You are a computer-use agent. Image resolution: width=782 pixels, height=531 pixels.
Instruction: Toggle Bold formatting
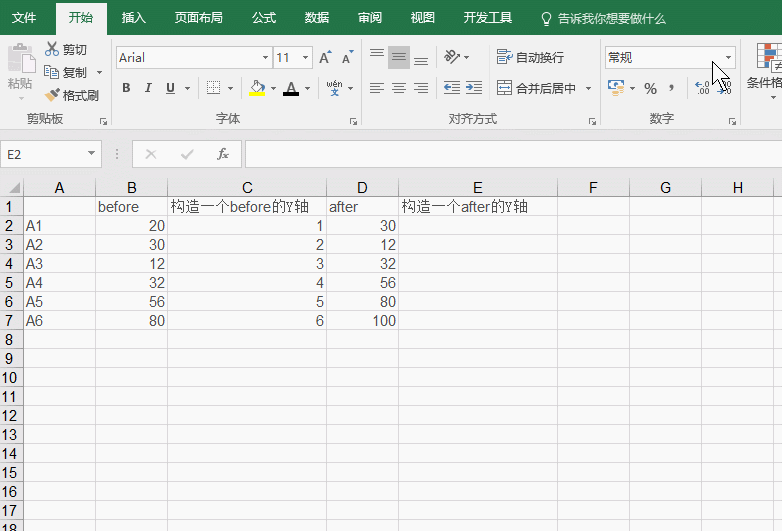[126, 88]
